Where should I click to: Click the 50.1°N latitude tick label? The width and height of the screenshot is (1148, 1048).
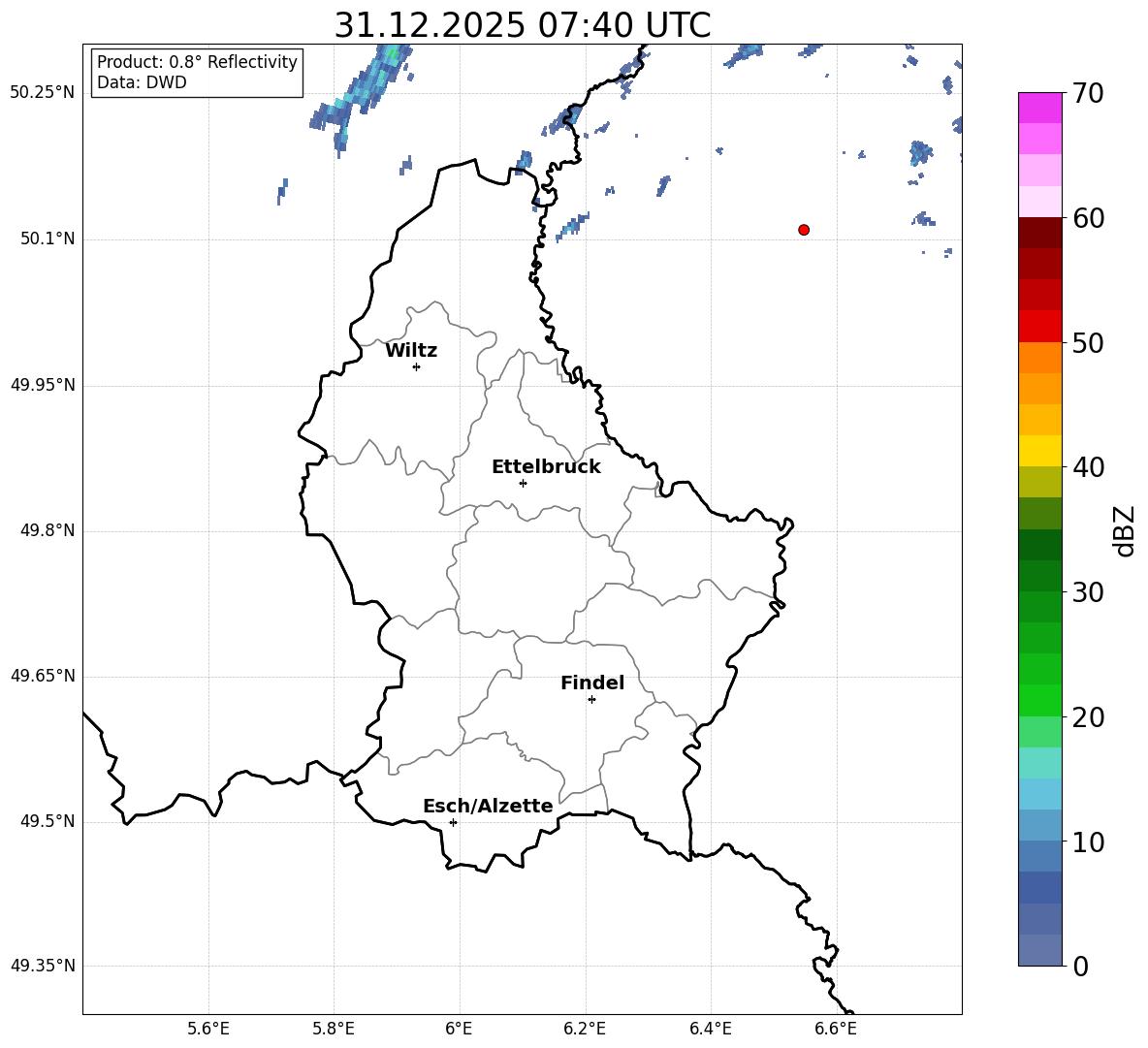48,239
